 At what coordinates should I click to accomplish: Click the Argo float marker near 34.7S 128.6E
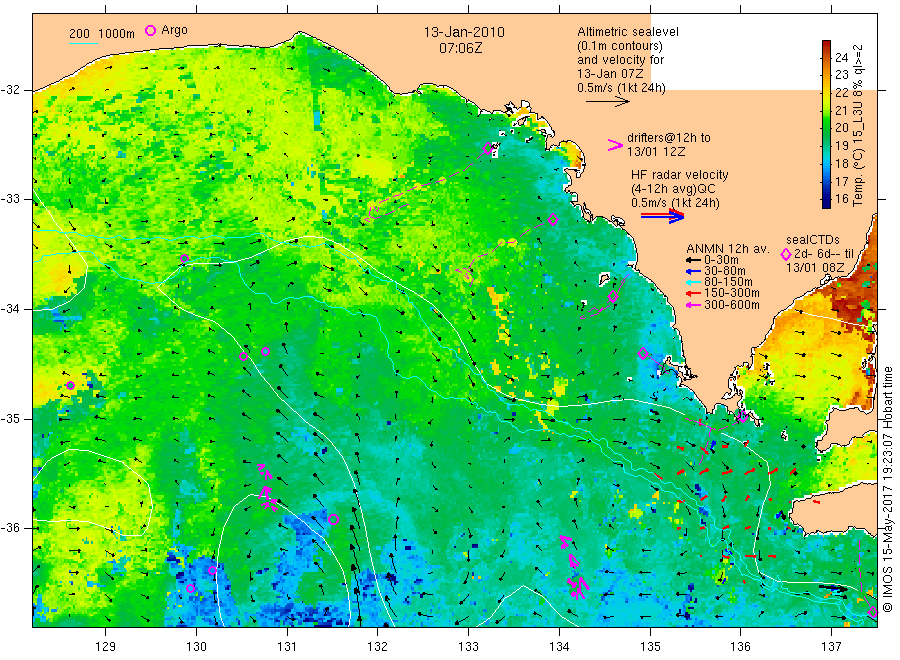[x=71, y=385]
